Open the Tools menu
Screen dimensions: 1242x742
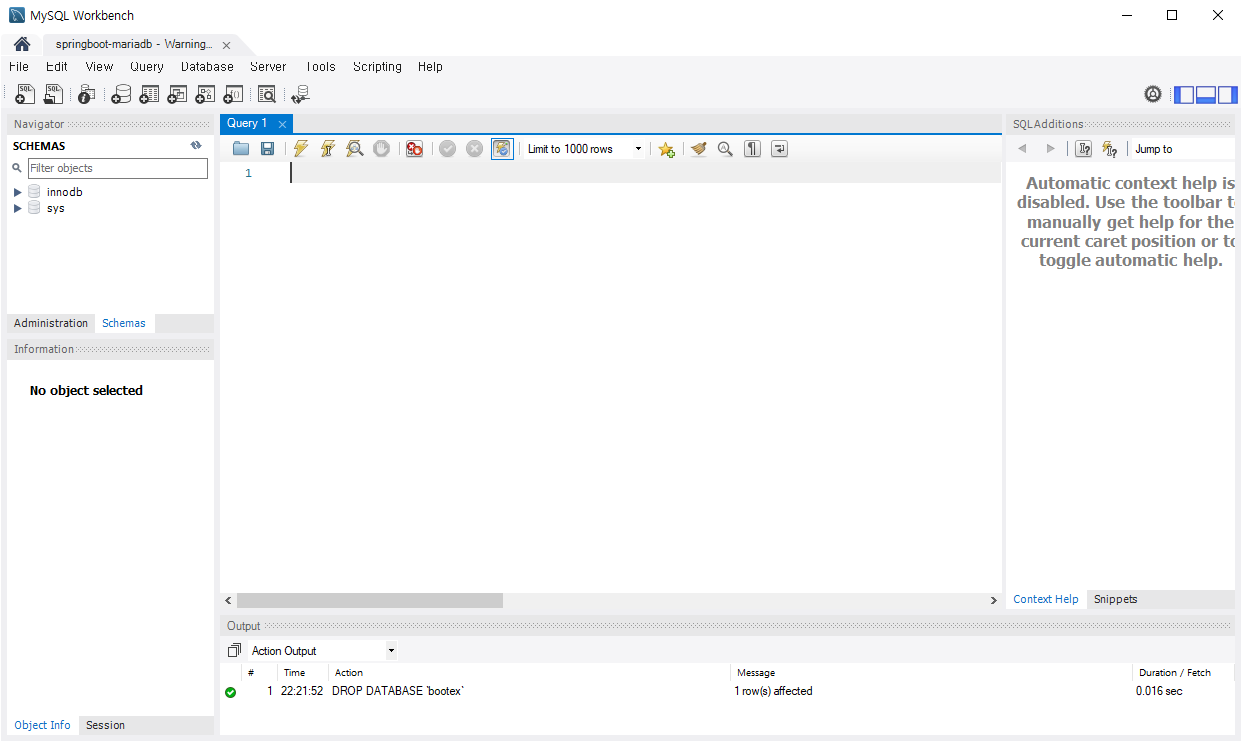click(x=321, y=67)
